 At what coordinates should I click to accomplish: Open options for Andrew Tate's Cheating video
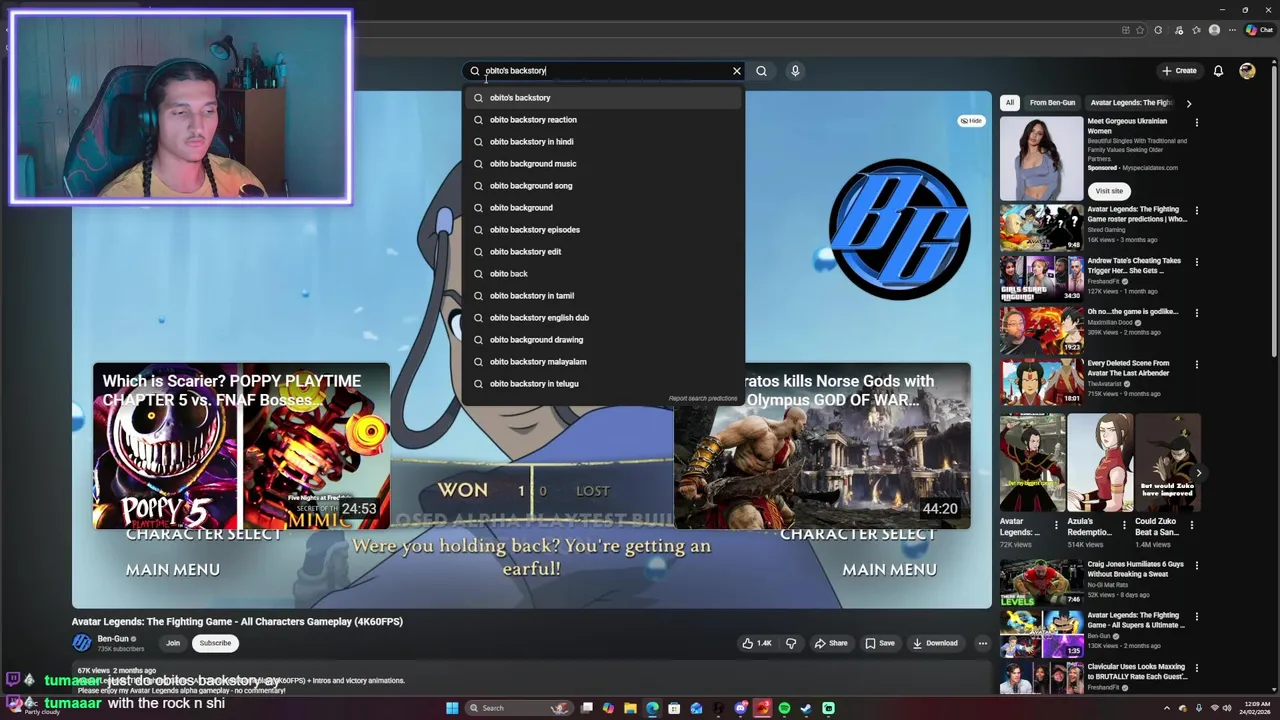click(x=1196, y=262)
